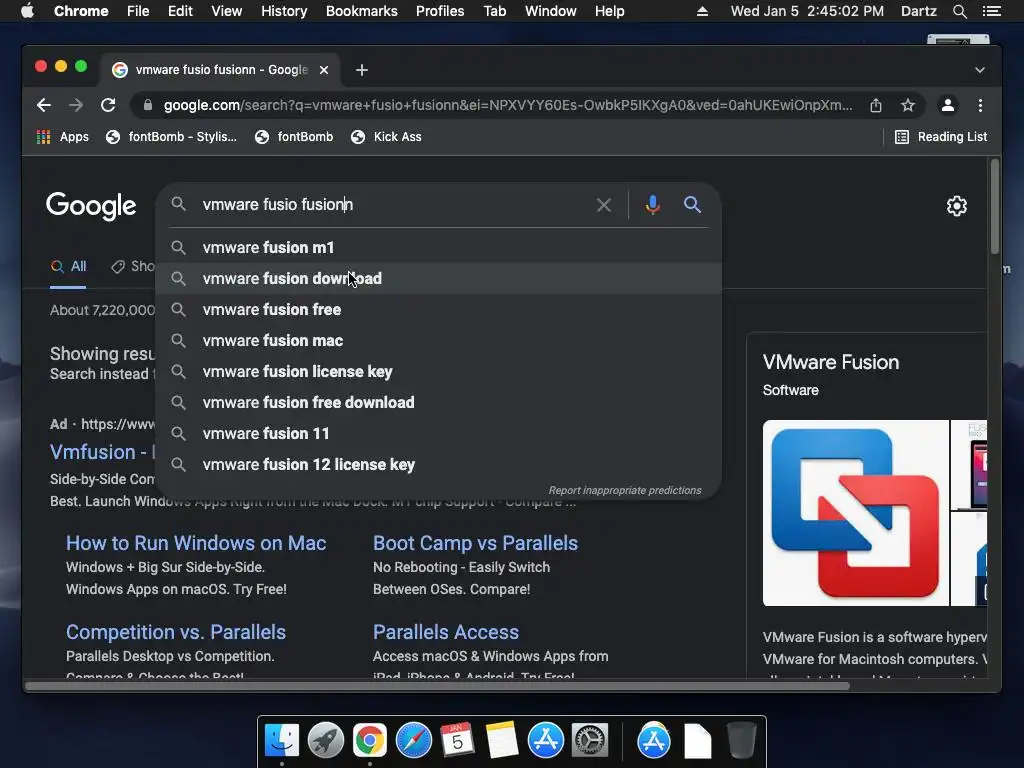Viewport: 1024px width, 768px height.
Task: Click the Google logo
Action: click(91, 206)
